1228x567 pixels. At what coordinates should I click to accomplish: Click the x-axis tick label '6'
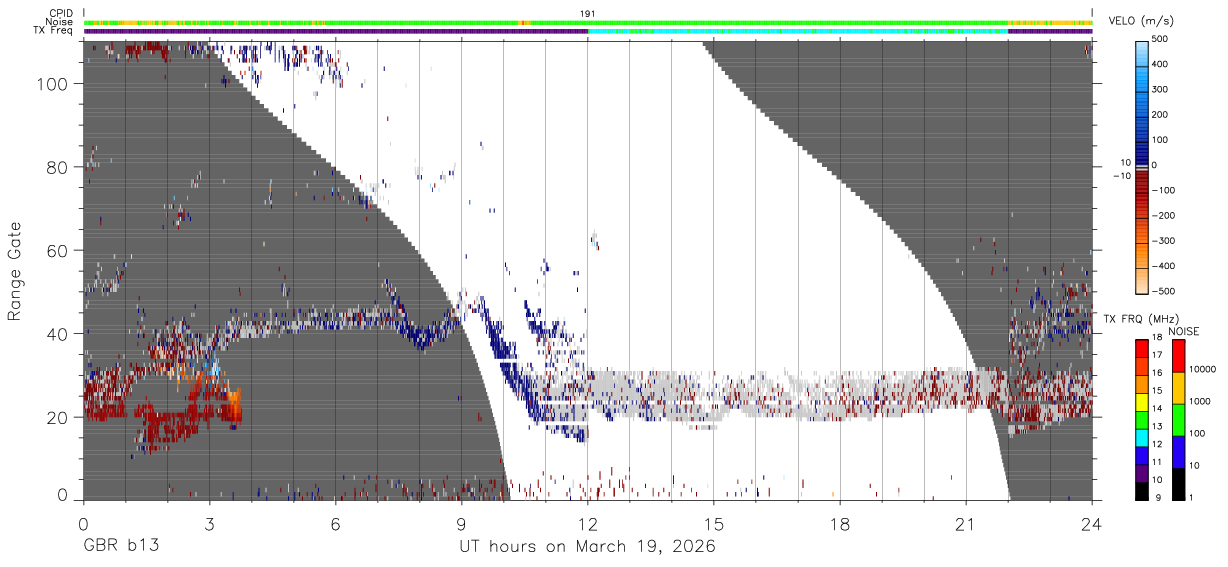tap(335, 523)
